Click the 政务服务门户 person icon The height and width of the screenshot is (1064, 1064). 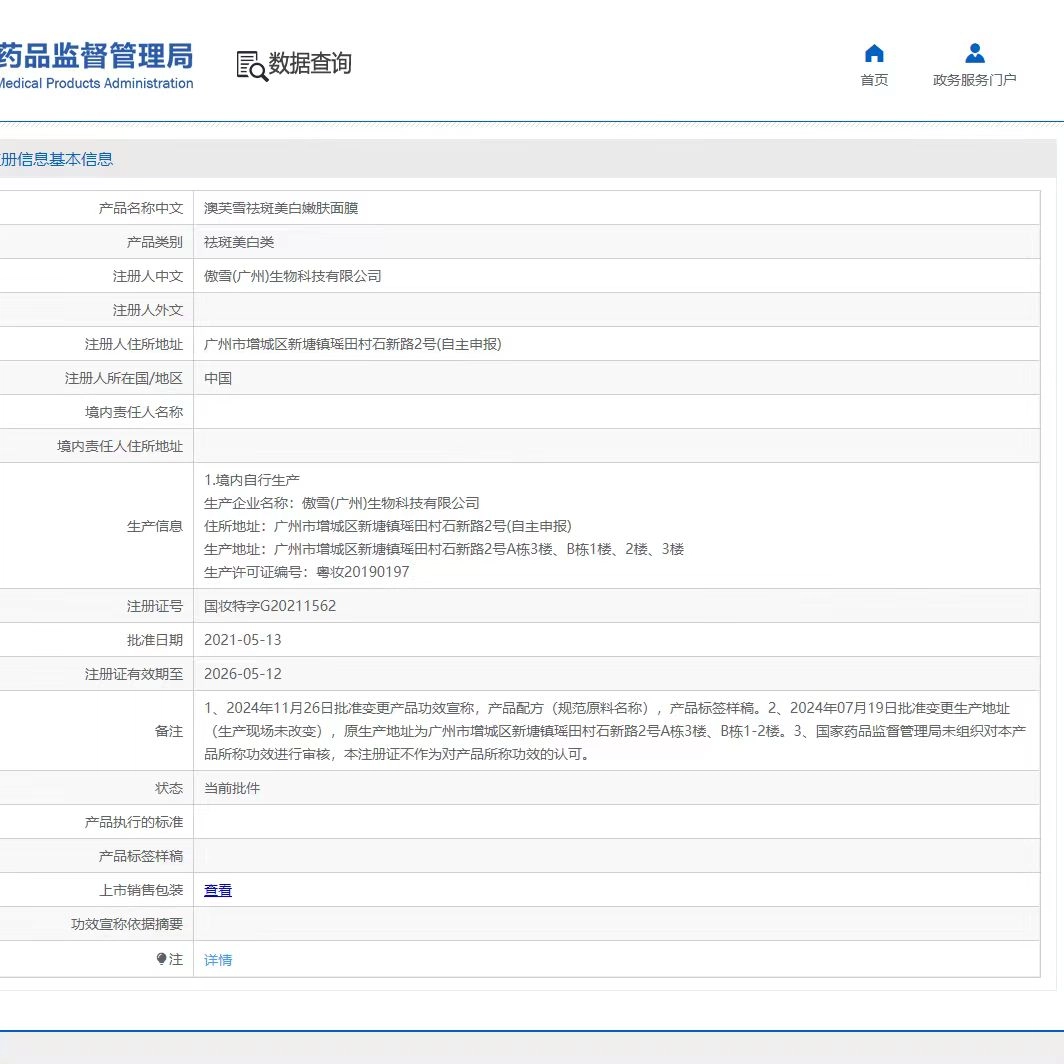tap(974, 54)
